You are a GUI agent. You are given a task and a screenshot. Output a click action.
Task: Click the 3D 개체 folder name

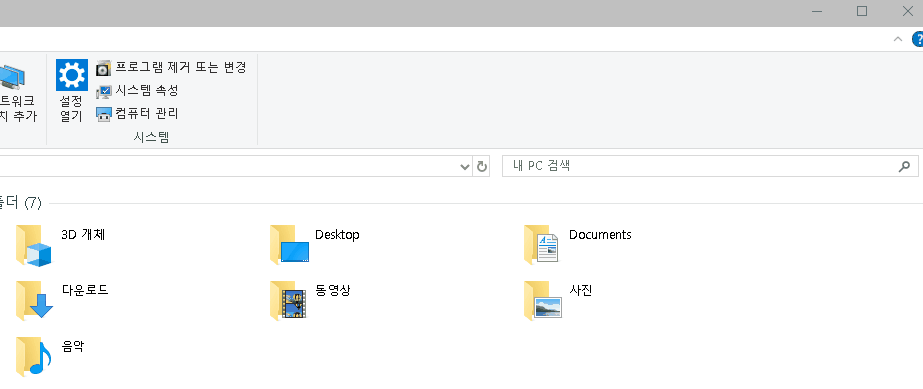point(83,234)
